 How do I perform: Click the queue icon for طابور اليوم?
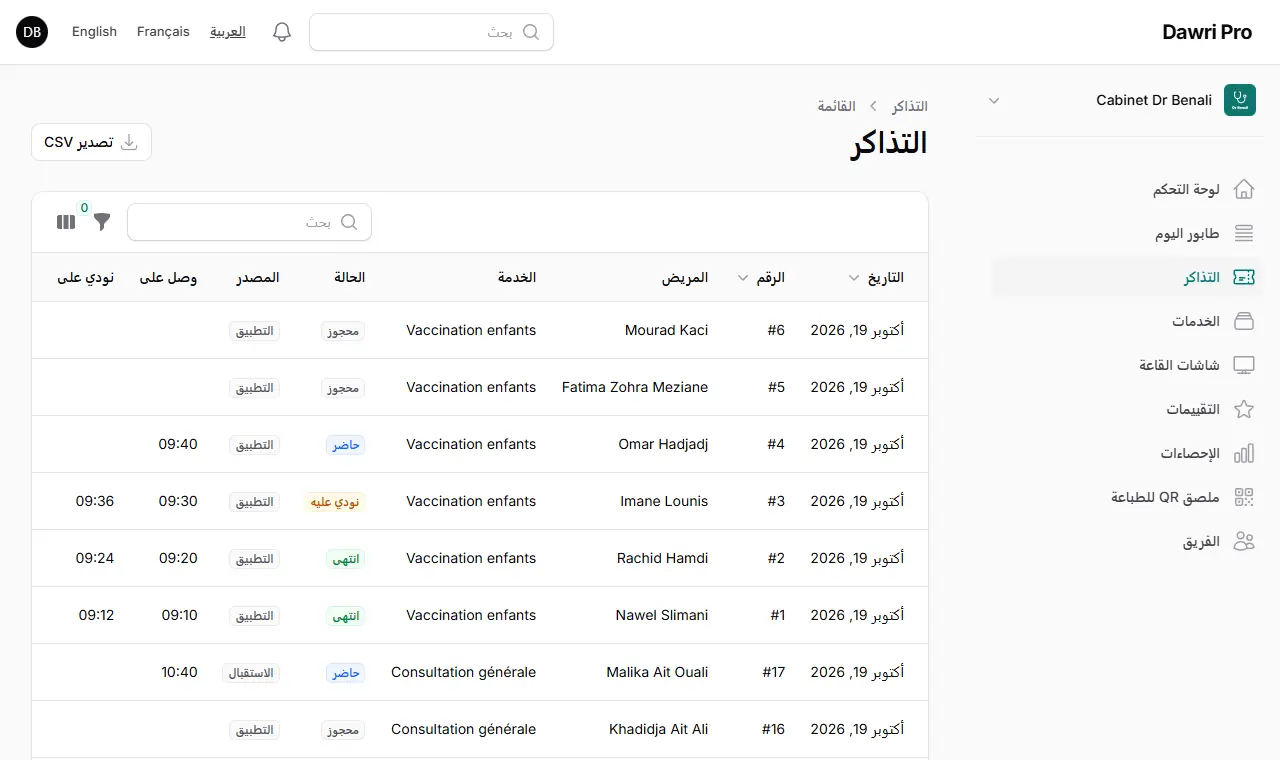point(1244,233)
